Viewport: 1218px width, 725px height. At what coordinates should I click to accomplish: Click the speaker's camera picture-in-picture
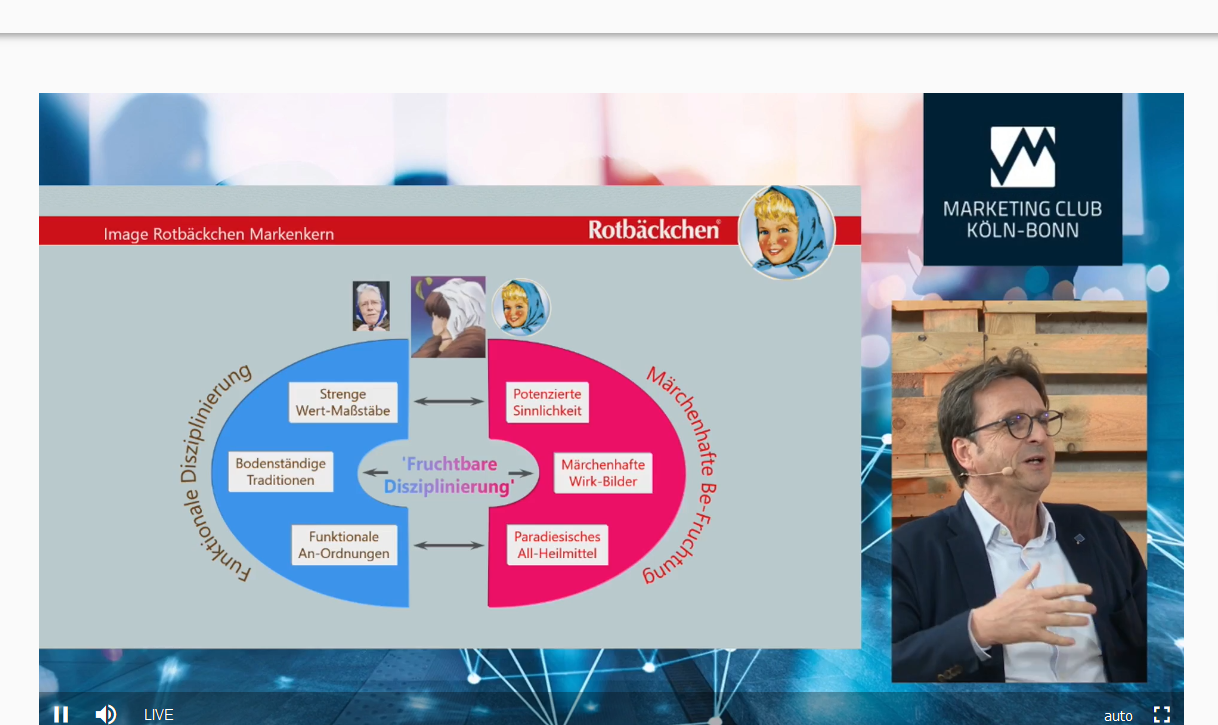1019,491
